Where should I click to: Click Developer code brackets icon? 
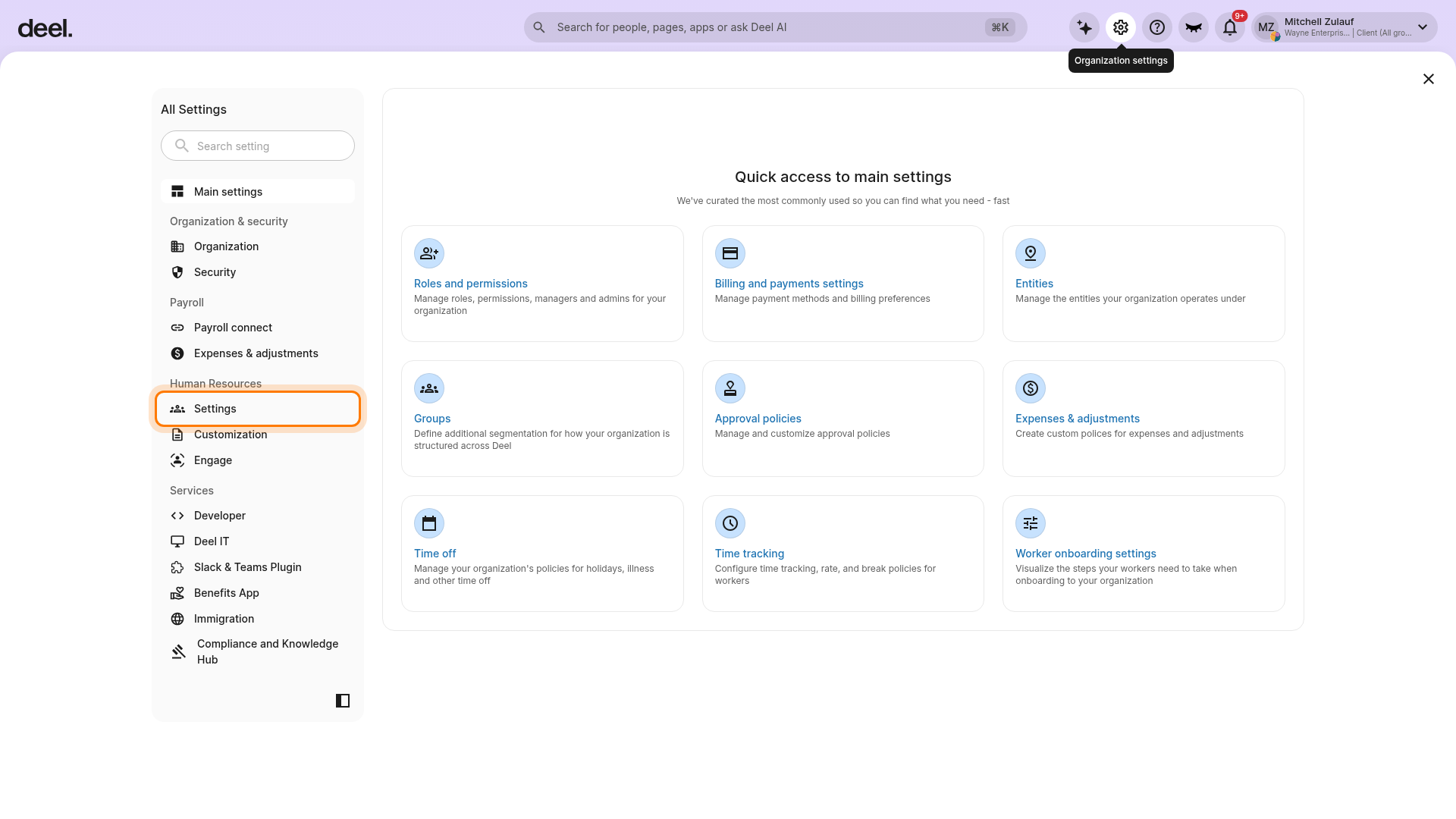(x=177, y=516)
